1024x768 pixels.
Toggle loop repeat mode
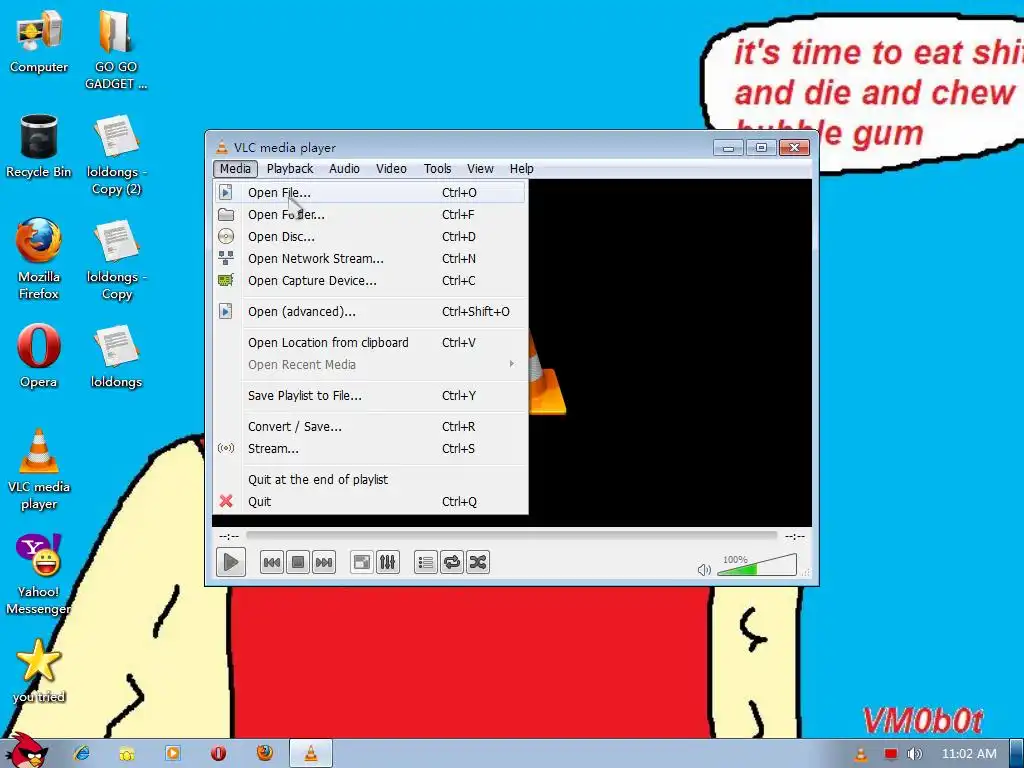tap(452, 562)
